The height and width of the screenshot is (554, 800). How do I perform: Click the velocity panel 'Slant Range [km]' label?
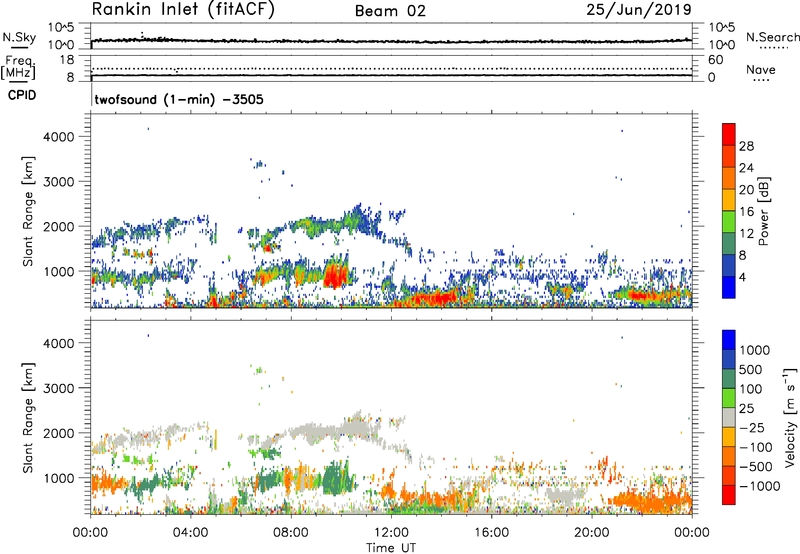tap(28, 418)
